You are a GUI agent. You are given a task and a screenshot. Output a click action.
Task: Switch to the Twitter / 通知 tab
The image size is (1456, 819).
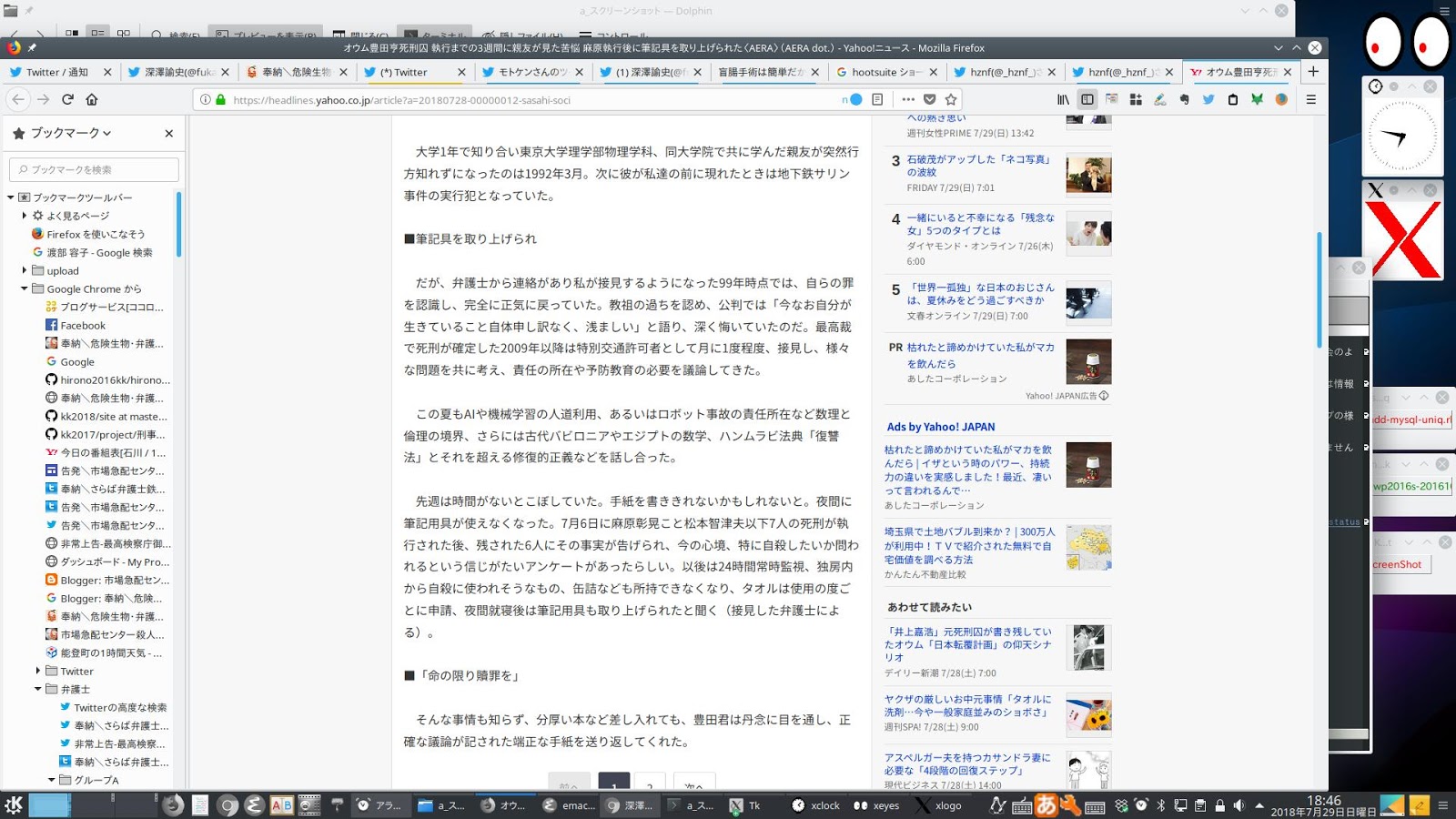59,72
